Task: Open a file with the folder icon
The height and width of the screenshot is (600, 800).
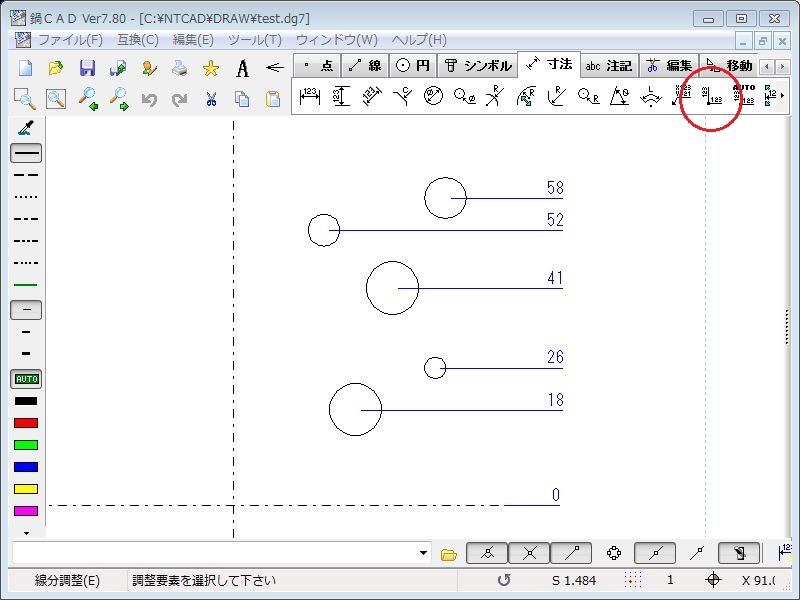Action: click(x=56, y=68)
